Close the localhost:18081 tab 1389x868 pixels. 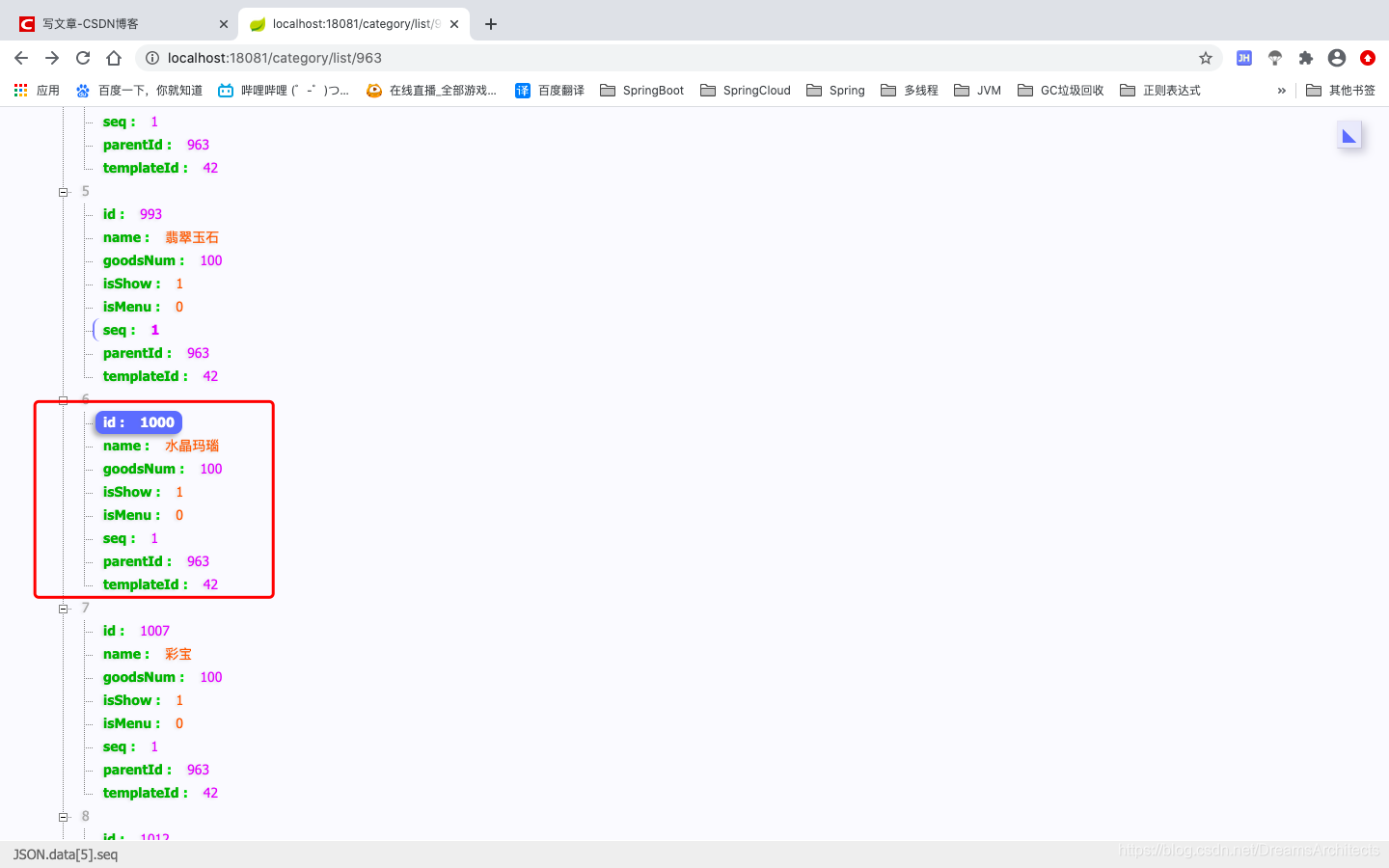pyautogui.click(x=454, y=24)
